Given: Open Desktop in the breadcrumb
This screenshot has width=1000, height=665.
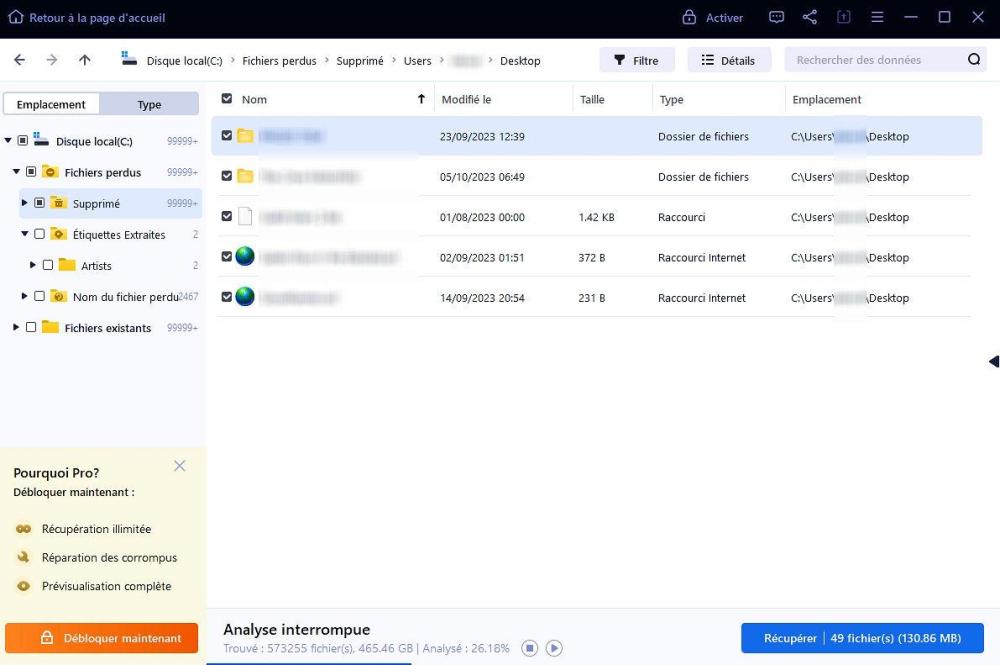Looking at the screenshot, I should point(520,61).
